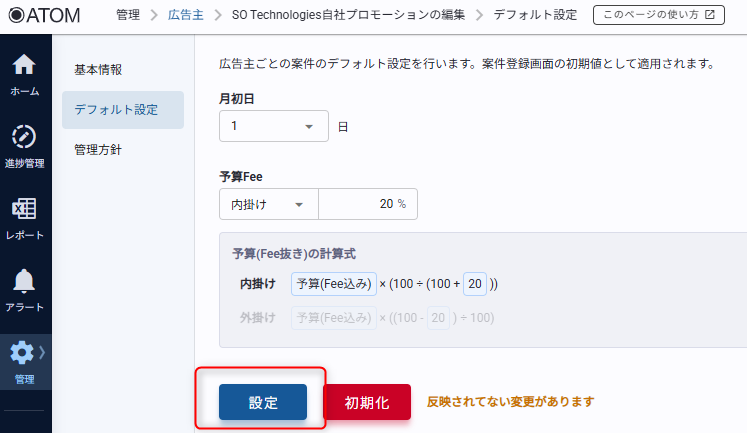
Task: Open the month start day (月初日) dropdown
Action: 273,127
